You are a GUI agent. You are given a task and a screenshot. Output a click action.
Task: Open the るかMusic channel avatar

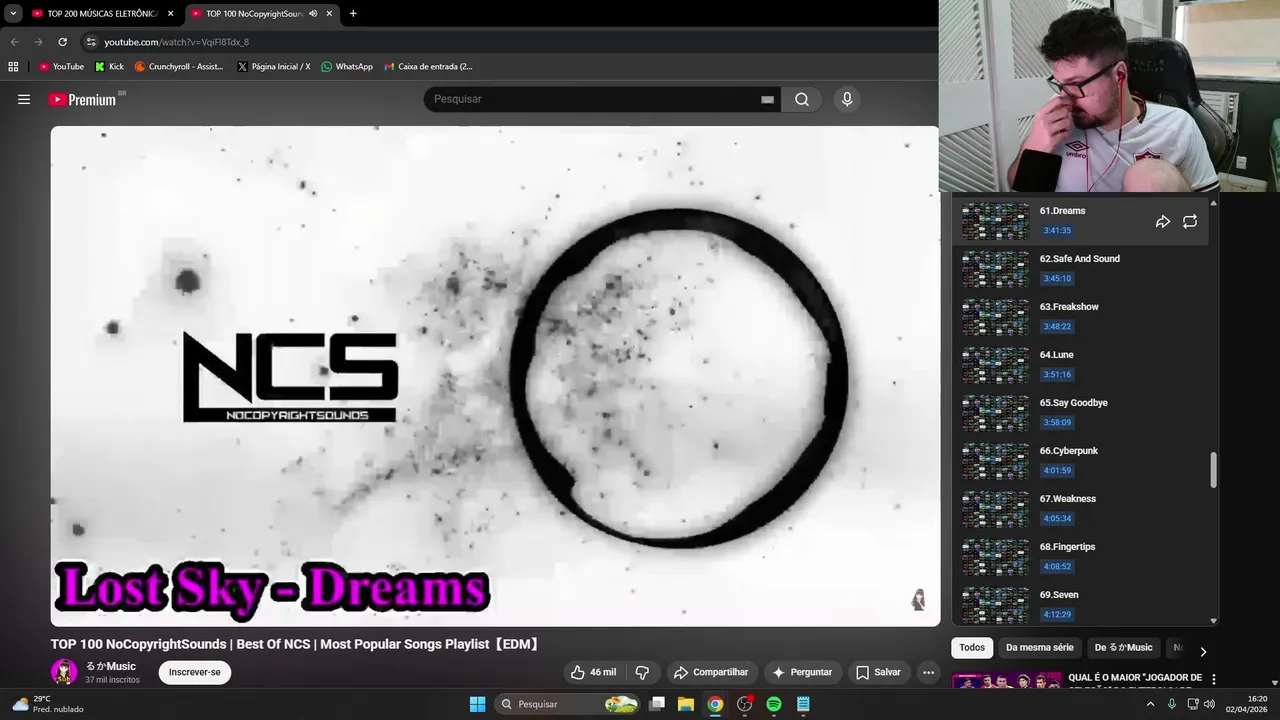64,672
